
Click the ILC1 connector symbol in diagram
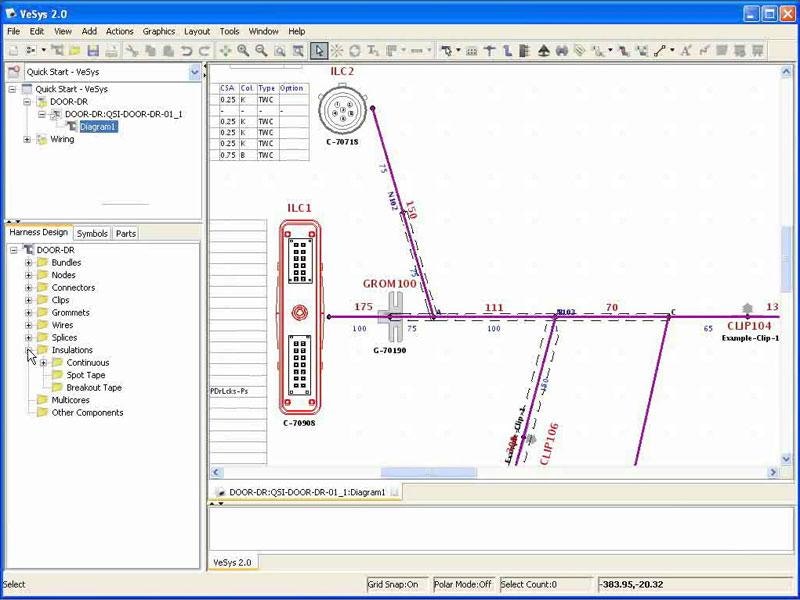[x=300, y=313]
